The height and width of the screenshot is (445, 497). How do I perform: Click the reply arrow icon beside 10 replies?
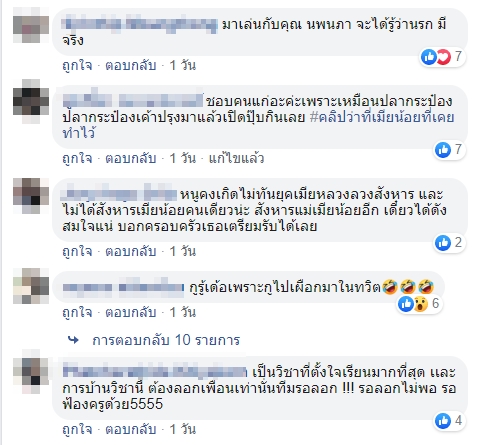(73, 340)
